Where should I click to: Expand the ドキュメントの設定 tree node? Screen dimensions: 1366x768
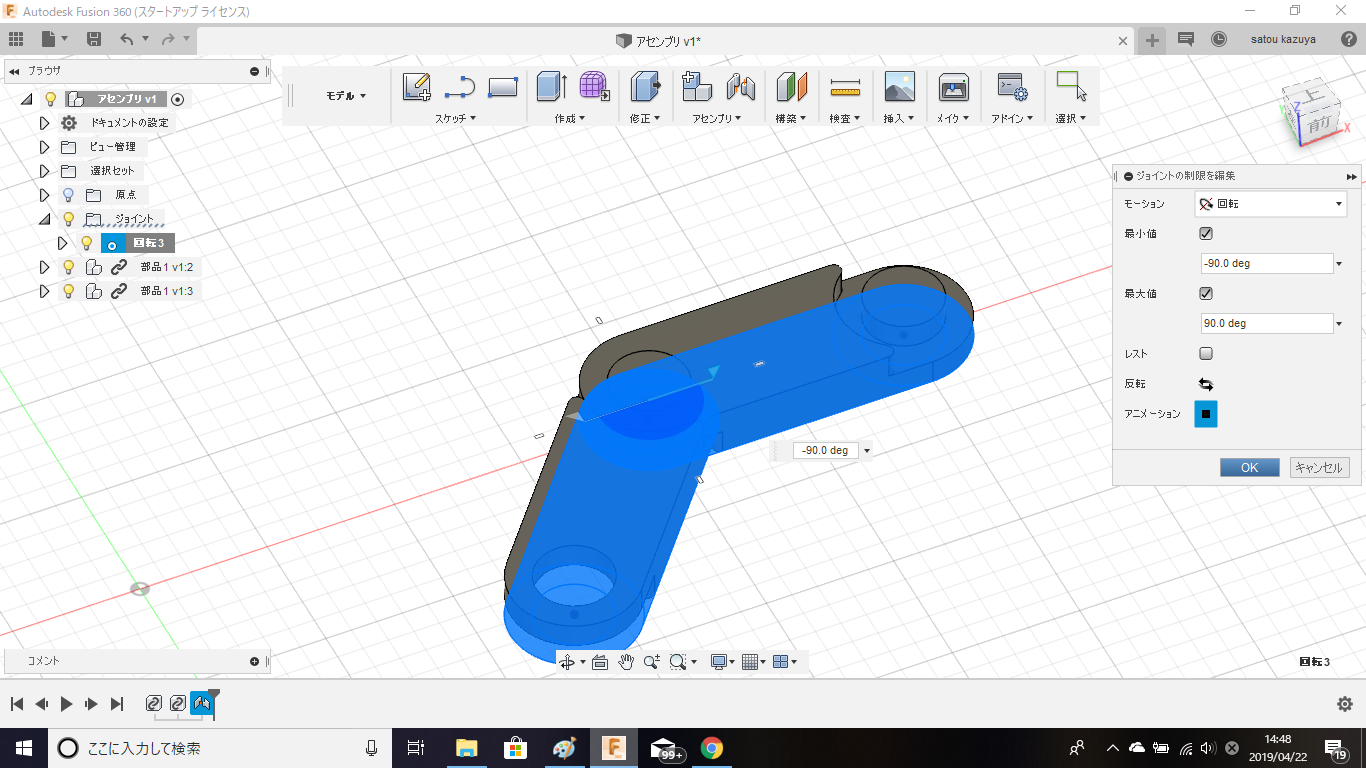44,123
